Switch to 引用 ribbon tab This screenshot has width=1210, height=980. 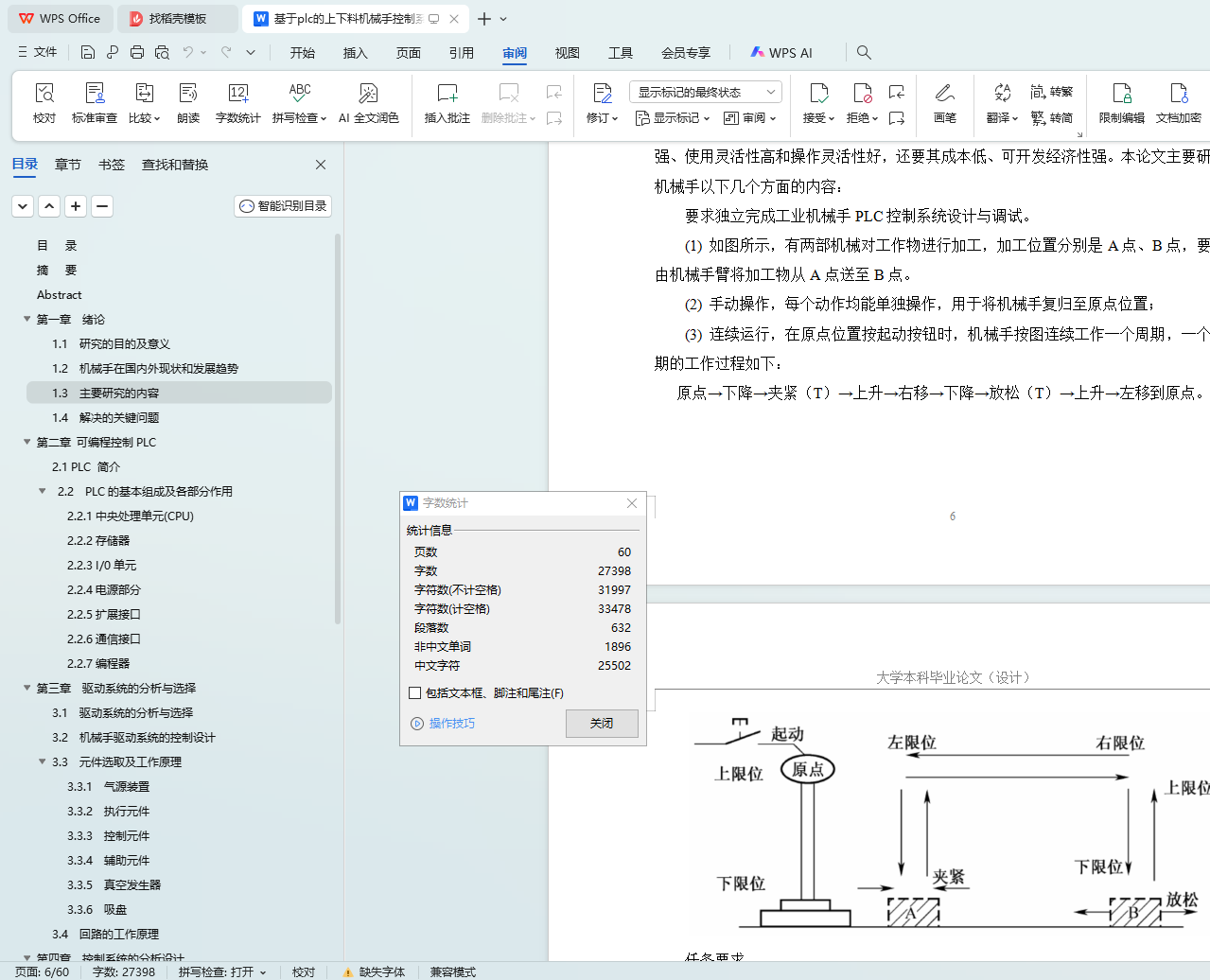point(462,53)
